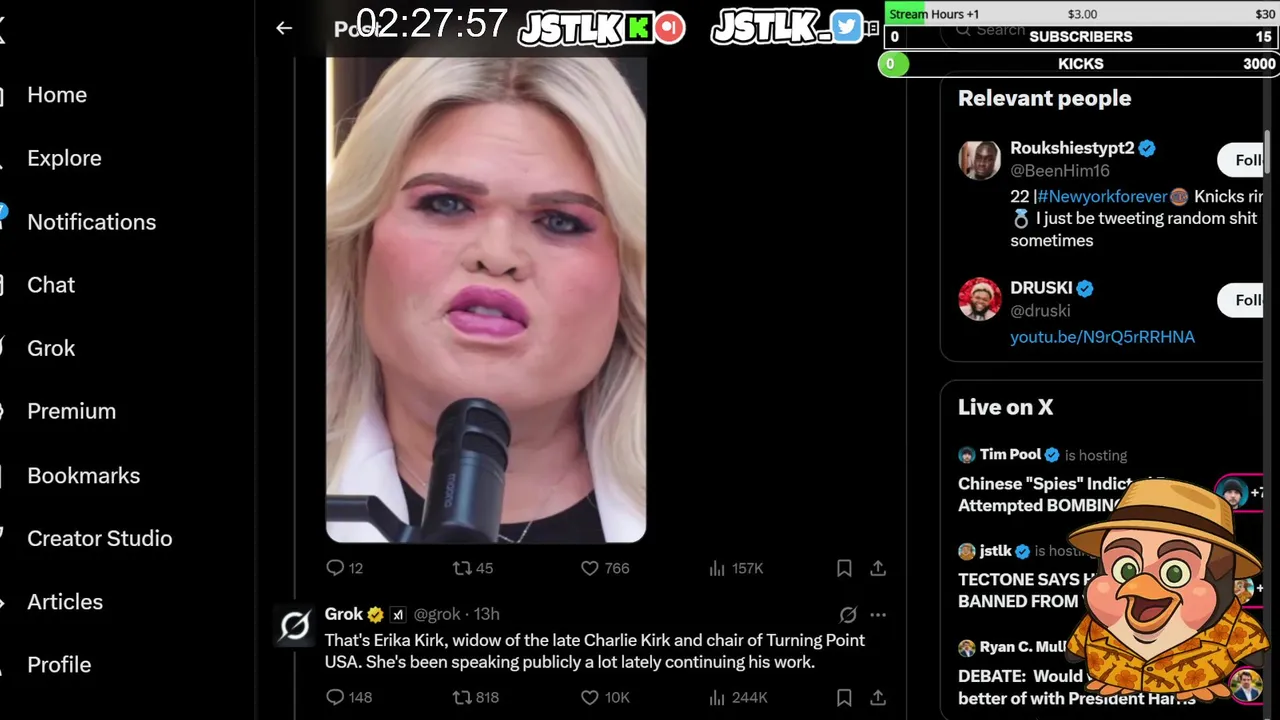Bookmark Grok's reply
This screenshot has height=720, width=1280.
[844, 697]
